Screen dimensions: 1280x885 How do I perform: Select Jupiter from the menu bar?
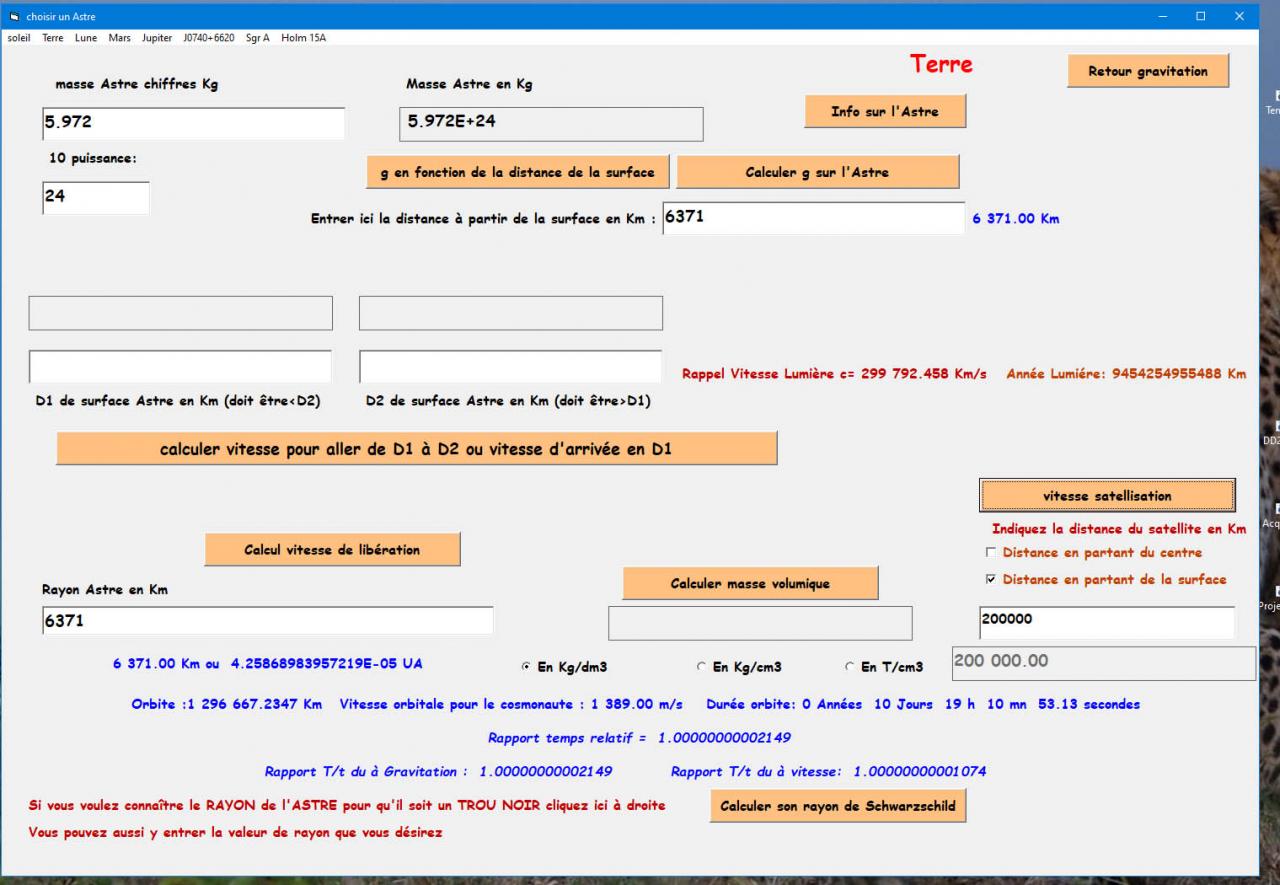tap(157, 38)
